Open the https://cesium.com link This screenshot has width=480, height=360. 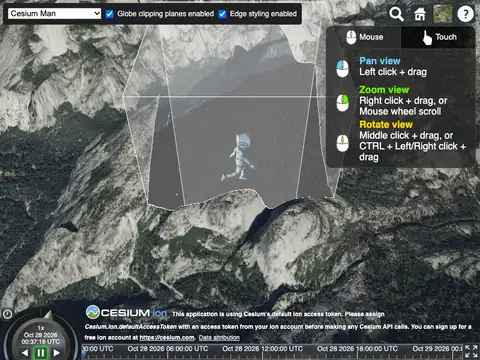pos(167,338)
